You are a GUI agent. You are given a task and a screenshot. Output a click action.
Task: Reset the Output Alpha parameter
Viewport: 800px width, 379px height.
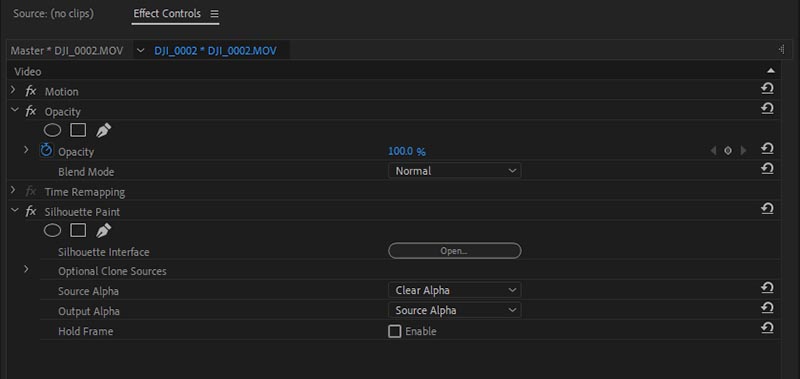[x=767, y=308]
